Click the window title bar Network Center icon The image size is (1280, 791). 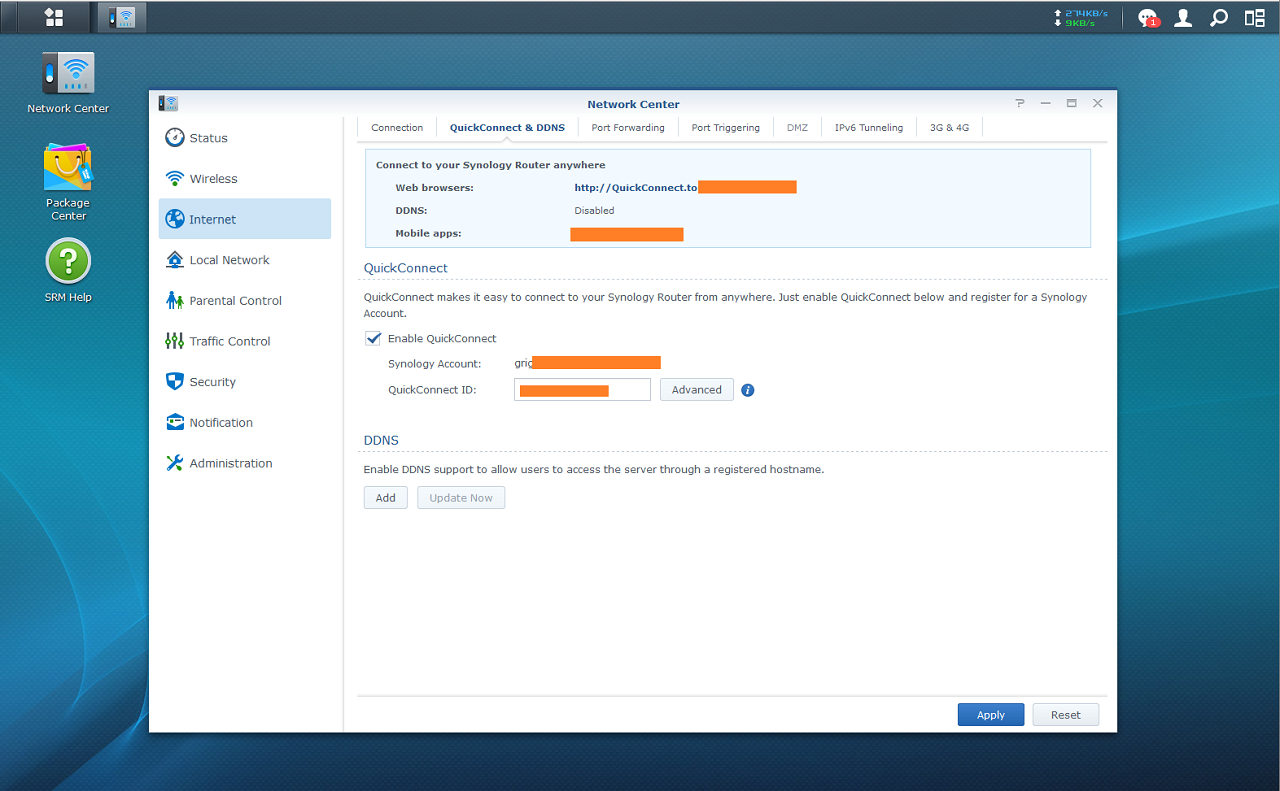click(168, 103)
